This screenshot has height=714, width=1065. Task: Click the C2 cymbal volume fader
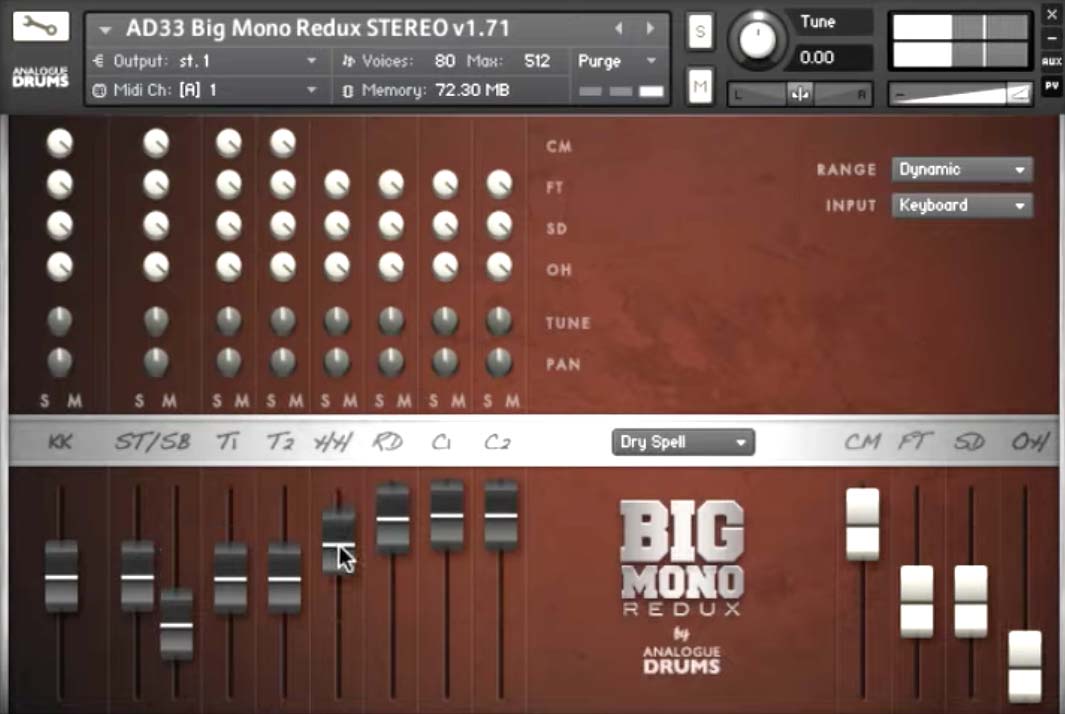click(x=501, y=516)
